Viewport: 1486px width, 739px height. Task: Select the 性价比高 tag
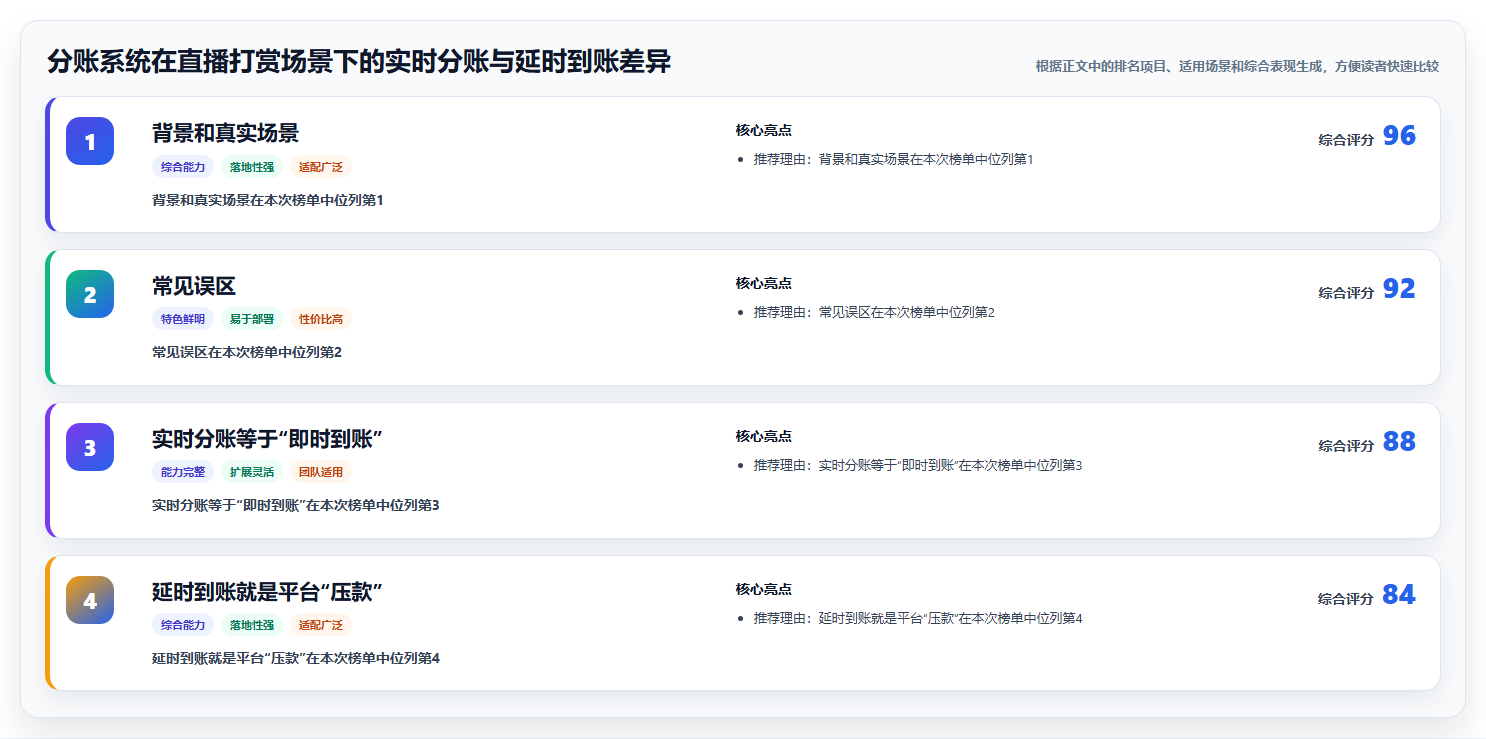[x=321, y=319]
